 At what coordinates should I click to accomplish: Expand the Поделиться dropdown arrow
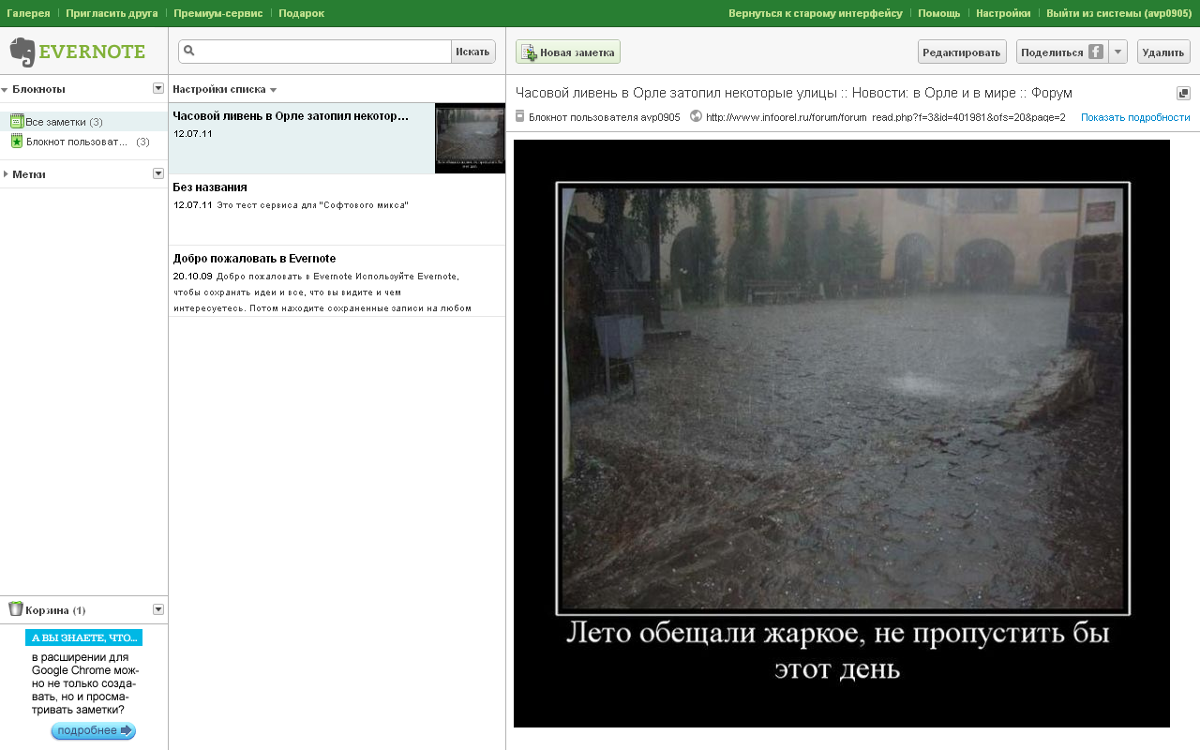tap(1118, 52)
